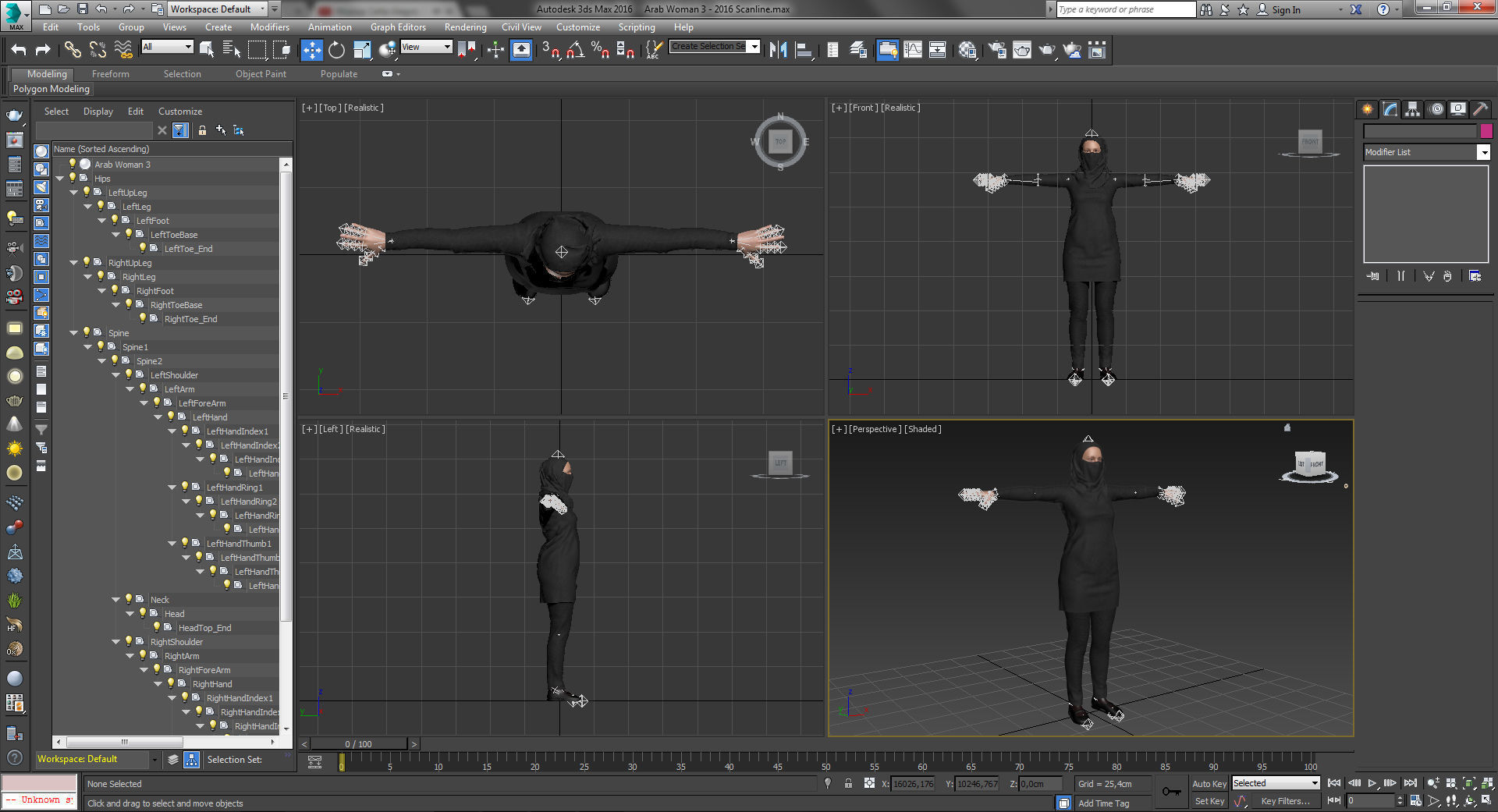Open the Render Setup teapot icon
1498x812 pixels.
[997, 50]
